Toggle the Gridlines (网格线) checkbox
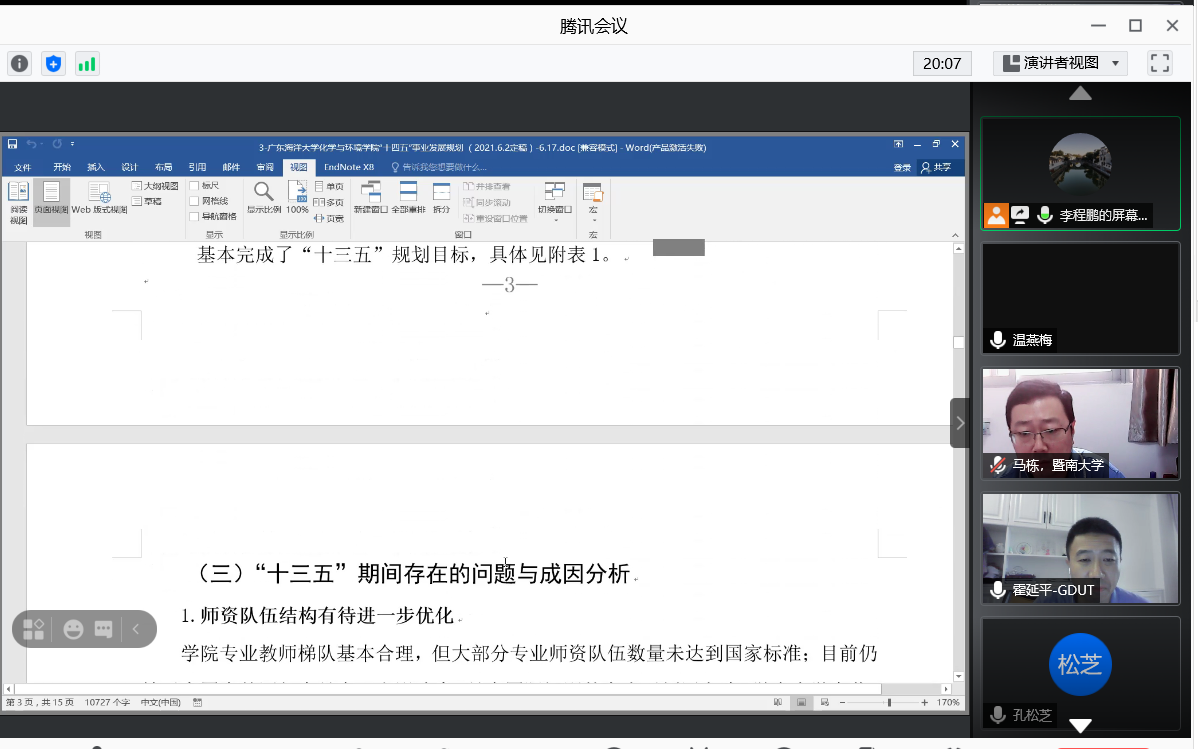The width and height of the screenshot is (1198, 749). 194,201
